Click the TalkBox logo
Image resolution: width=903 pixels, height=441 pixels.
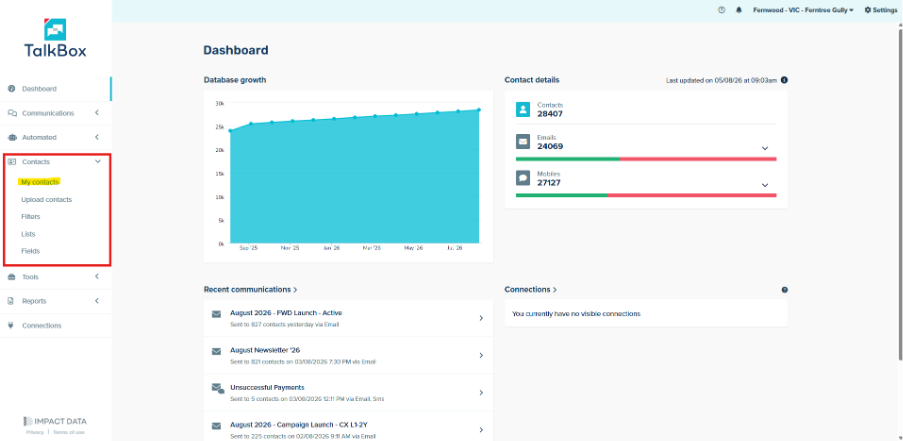pyautogui.click(x=55, y=37)
